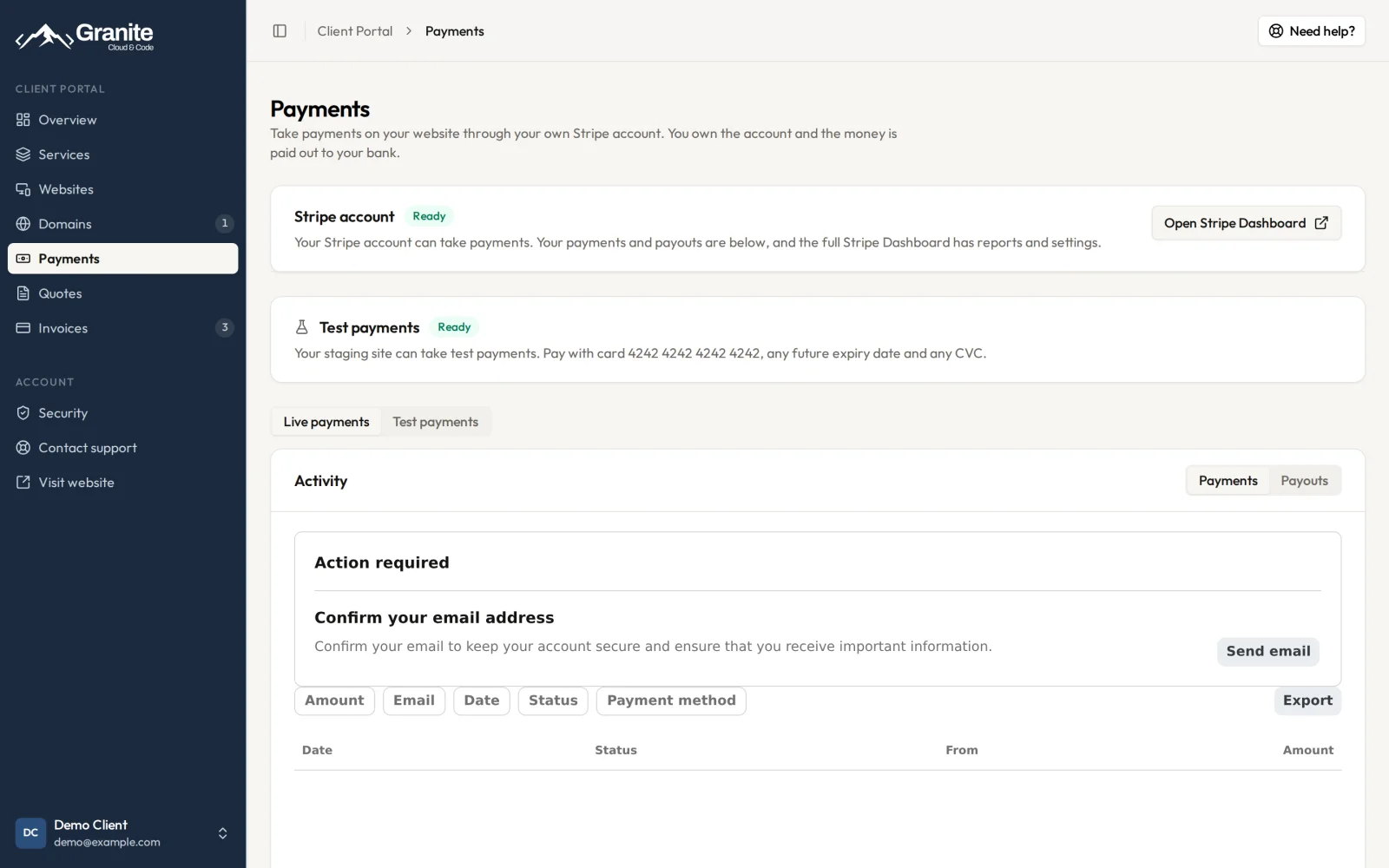This screenshot has width=1389, height=868.
Task: Click the Websites monitor icon
Action: (x=23, y=189)
